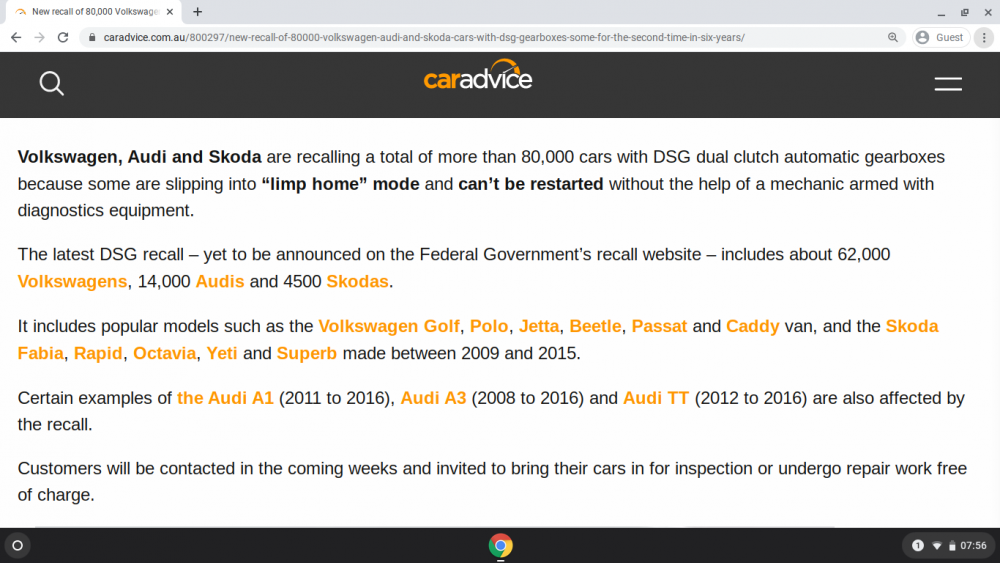Open the 'Caddy' link

point(753,326)
